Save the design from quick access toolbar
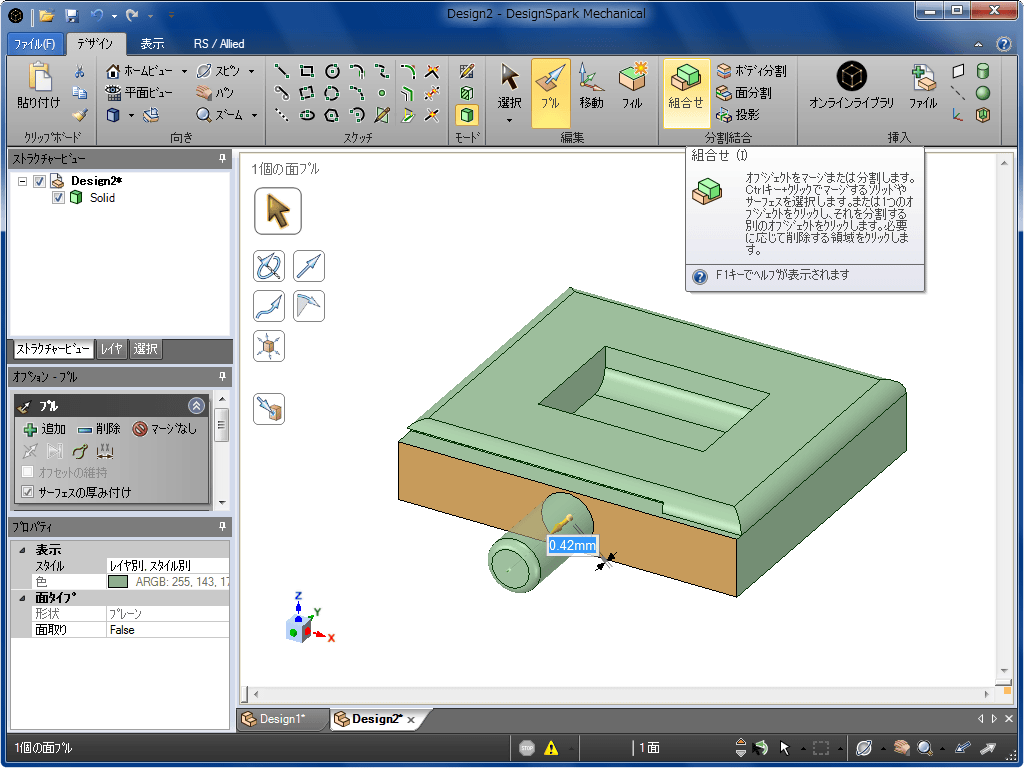Viewport: 1024px width, 768px height. [x=72, y=14]
